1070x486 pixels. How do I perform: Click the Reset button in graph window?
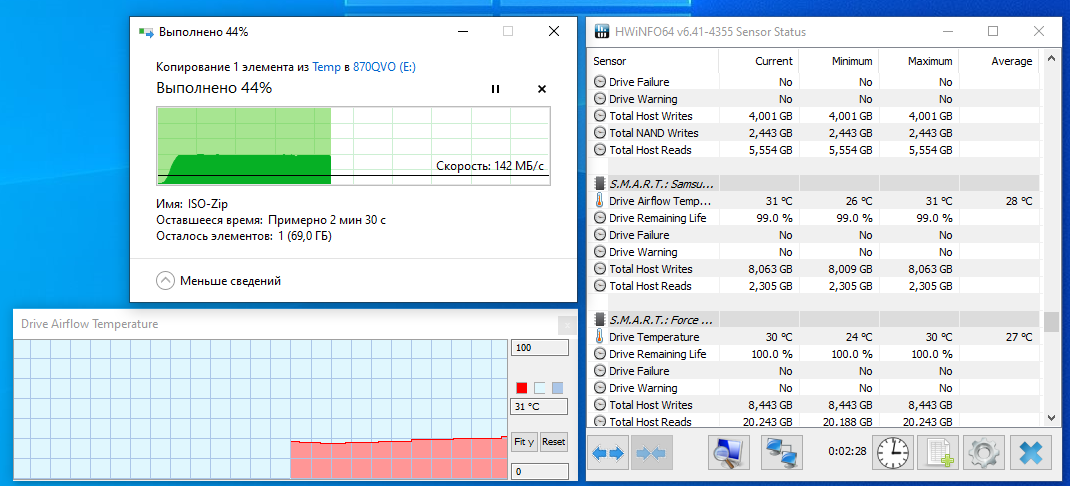pos(553,442)
